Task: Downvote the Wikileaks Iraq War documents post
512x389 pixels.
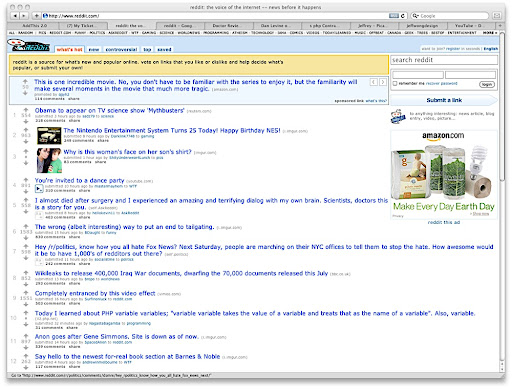Action: pyautogui.click(x=26, y=284)
